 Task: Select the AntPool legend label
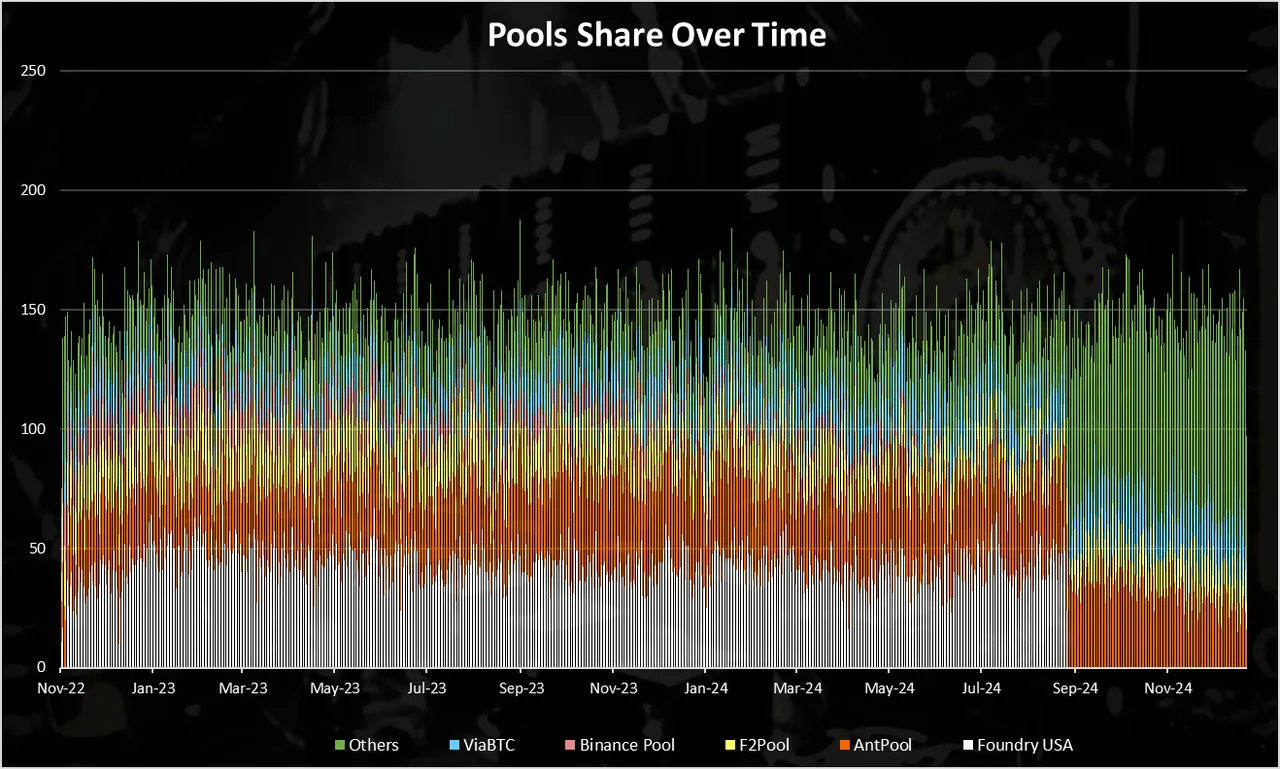(x=883, y=745)
